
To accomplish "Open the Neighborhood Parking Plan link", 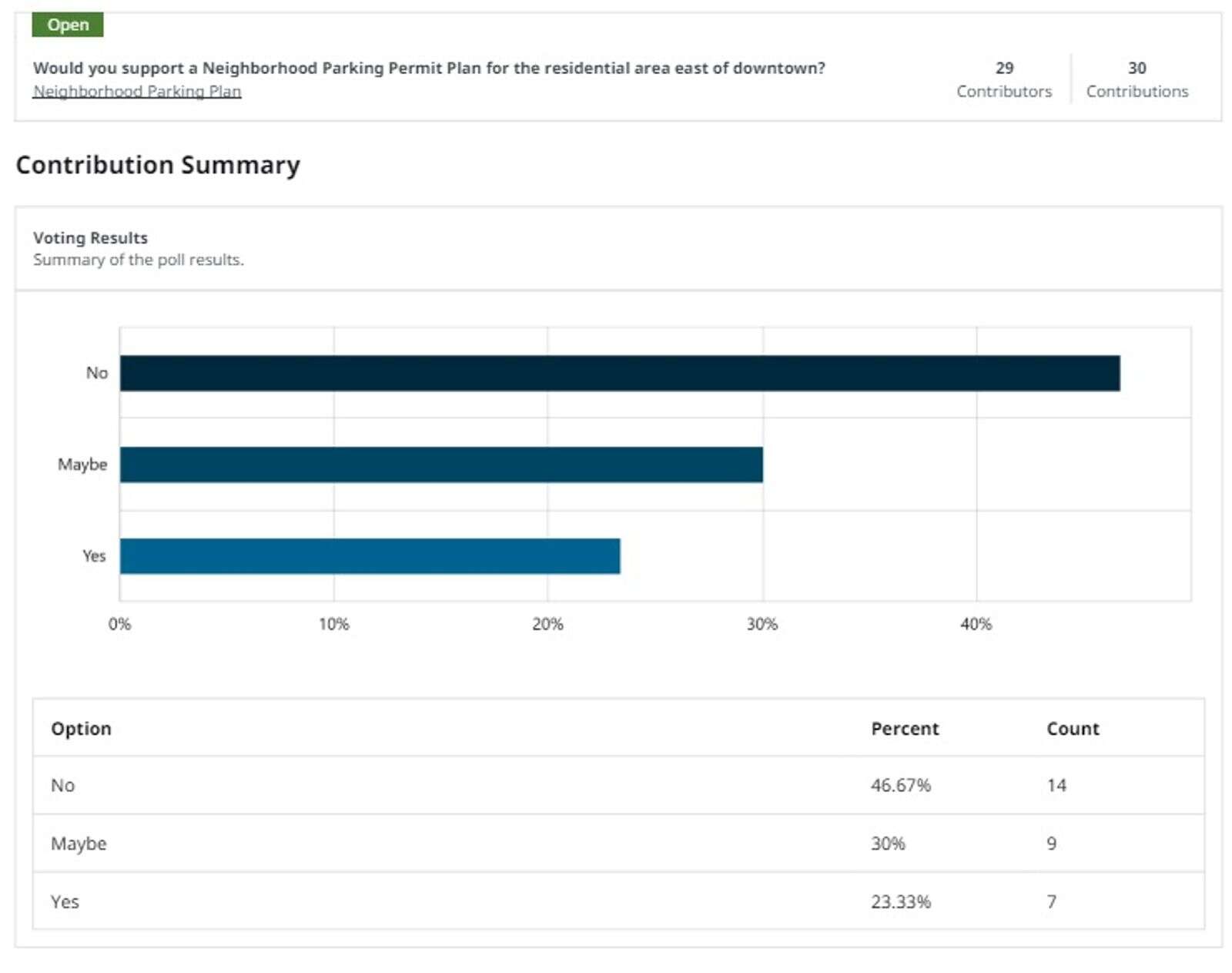I will (x=137, y=91).
